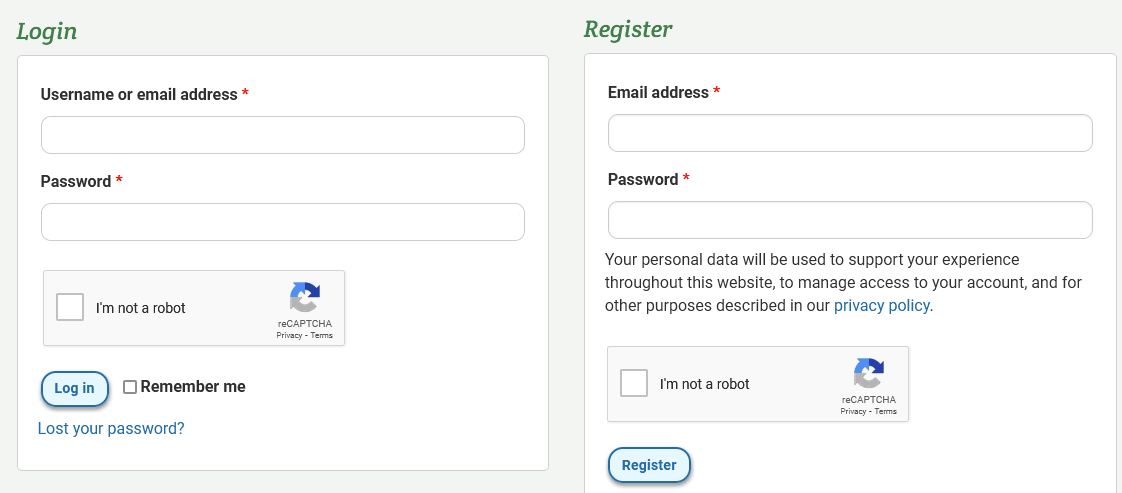Click the reCAPTCHA logo in Login form
The width and height of the screenshot is (1122, 493).
[x=305, y=298]
